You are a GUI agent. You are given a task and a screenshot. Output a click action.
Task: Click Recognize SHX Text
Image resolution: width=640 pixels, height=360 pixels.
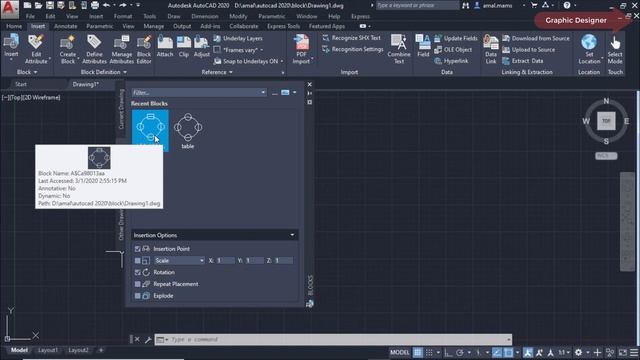click(351, 38)
